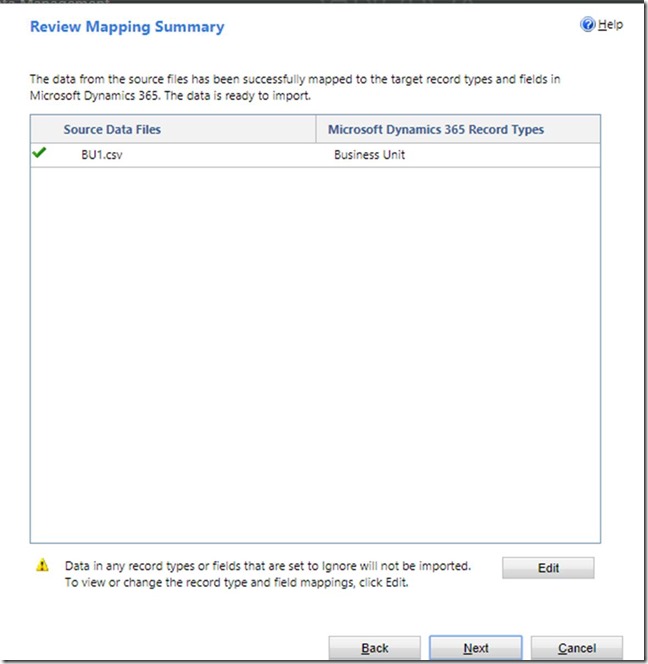Click the green checkmark beside BU1.csv
This screenshot has height=664, width=648.
(x=40, y=155)
